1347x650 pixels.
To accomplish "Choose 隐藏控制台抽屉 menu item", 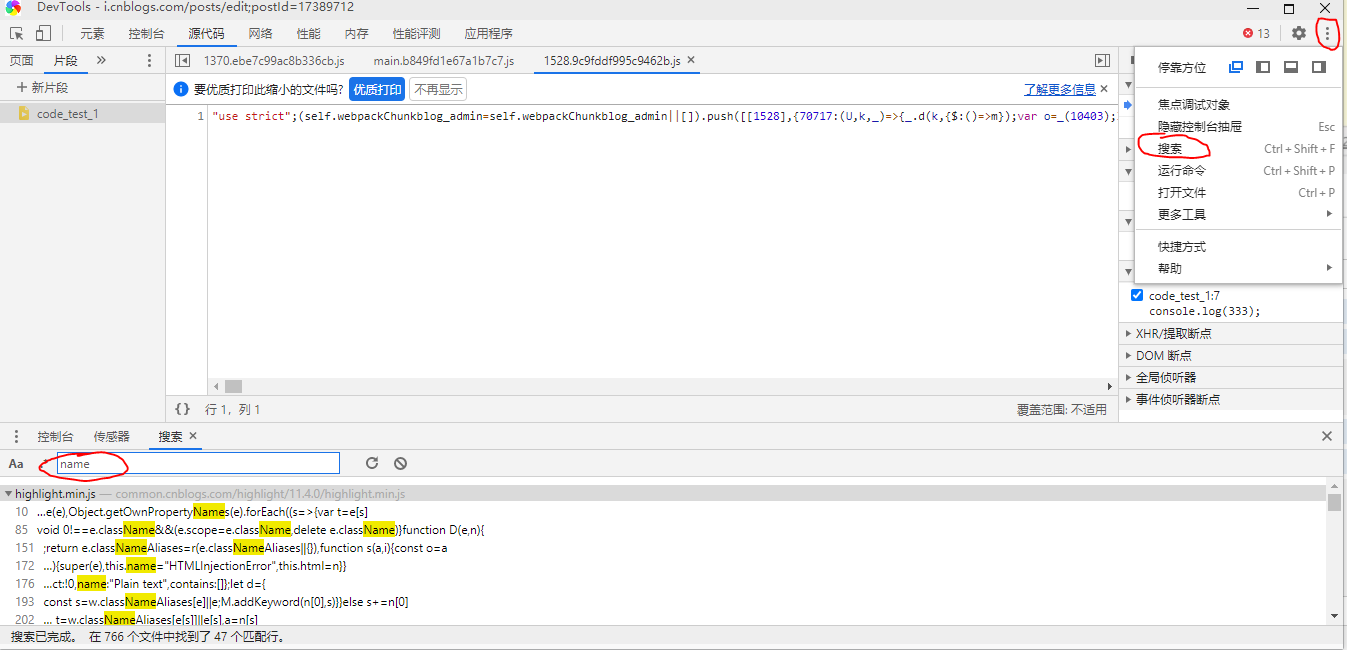I will 1238,126.
